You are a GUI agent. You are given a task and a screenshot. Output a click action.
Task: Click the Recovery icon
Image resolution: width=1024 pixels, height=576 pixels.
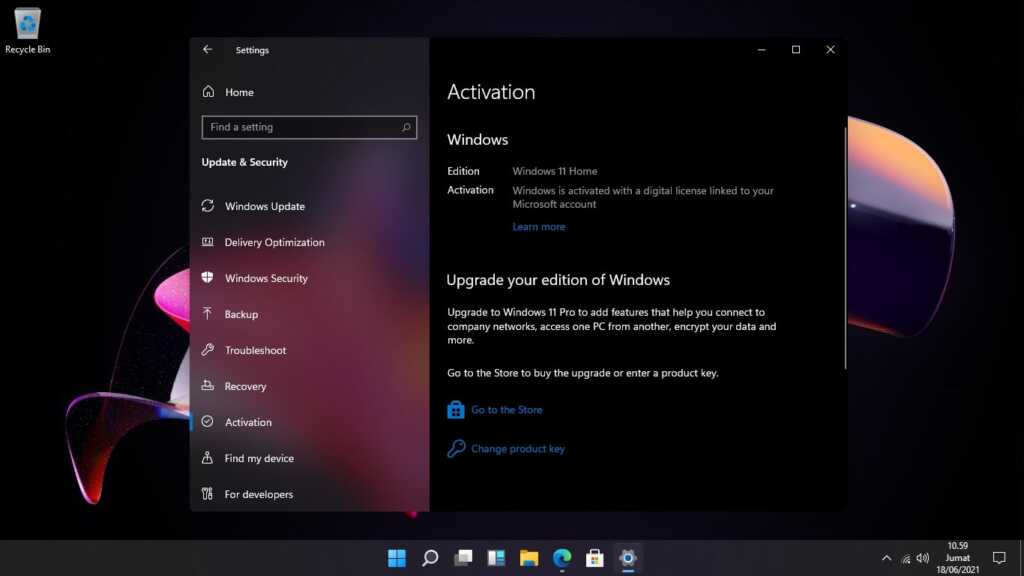pyautogui.click(x=208, y=385)
